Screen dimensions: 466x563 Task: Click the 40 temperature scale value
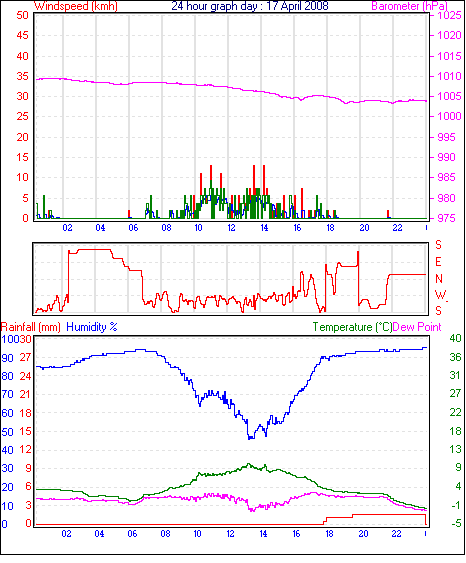coord(455,338)
